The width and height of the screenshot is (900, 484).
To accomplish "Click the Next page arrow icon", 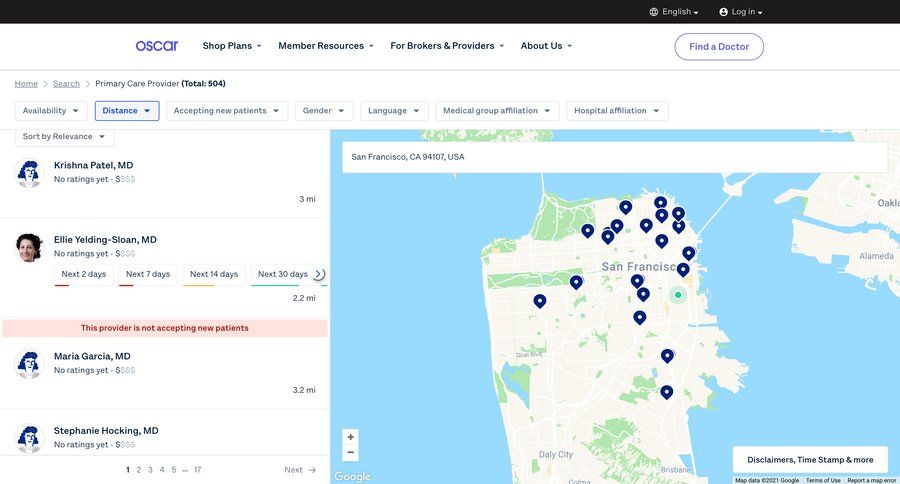I will (x=312, y=470).
